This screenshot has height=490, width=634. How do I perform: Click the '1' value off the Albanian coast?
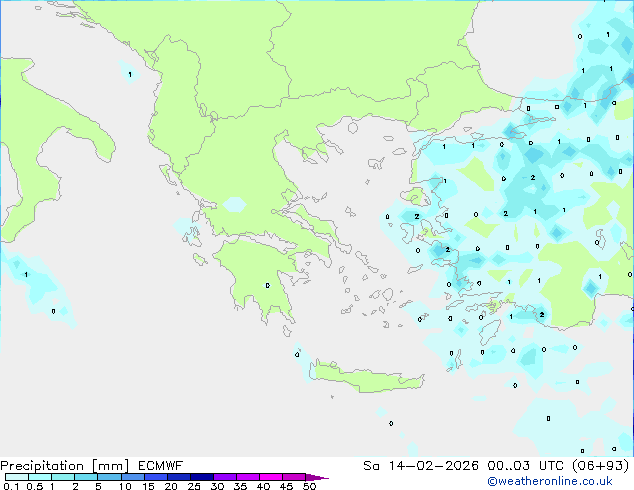130,74
